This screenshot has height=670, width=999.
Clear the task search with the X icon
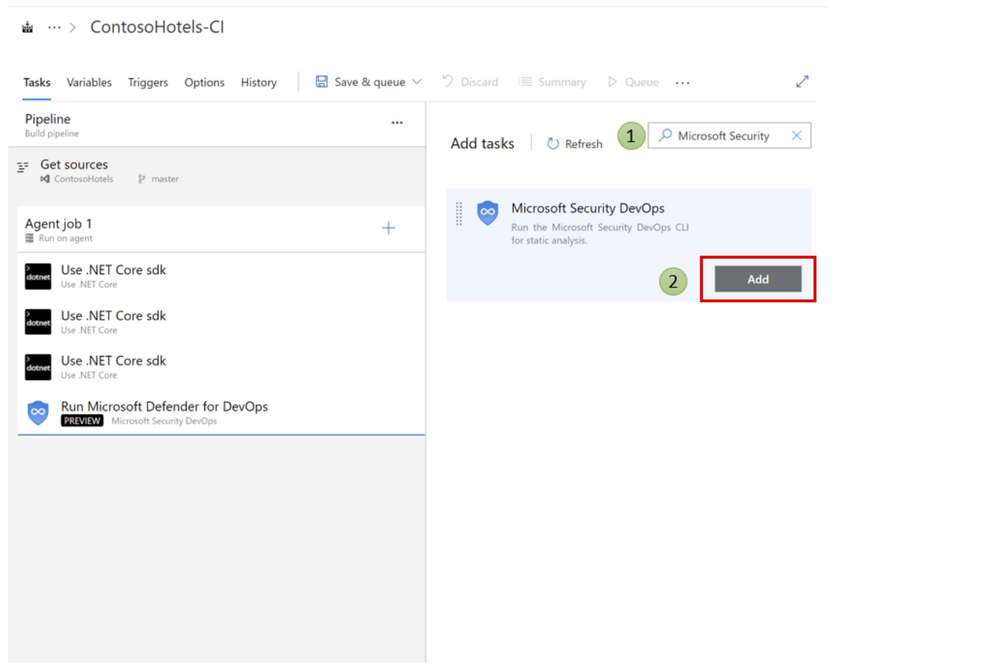(796, 135)
